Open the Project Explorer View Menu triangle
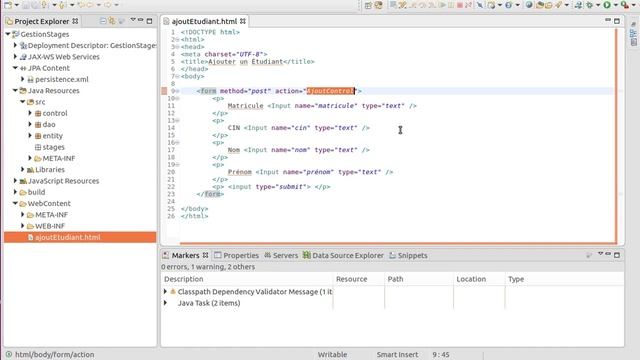 (x=133, y=20)
